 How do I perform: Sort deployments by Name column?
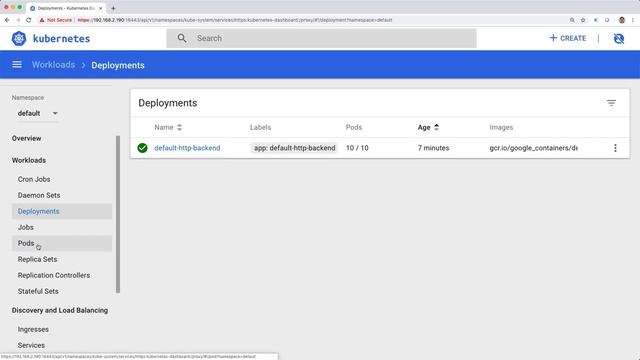(x=168, y=127)
